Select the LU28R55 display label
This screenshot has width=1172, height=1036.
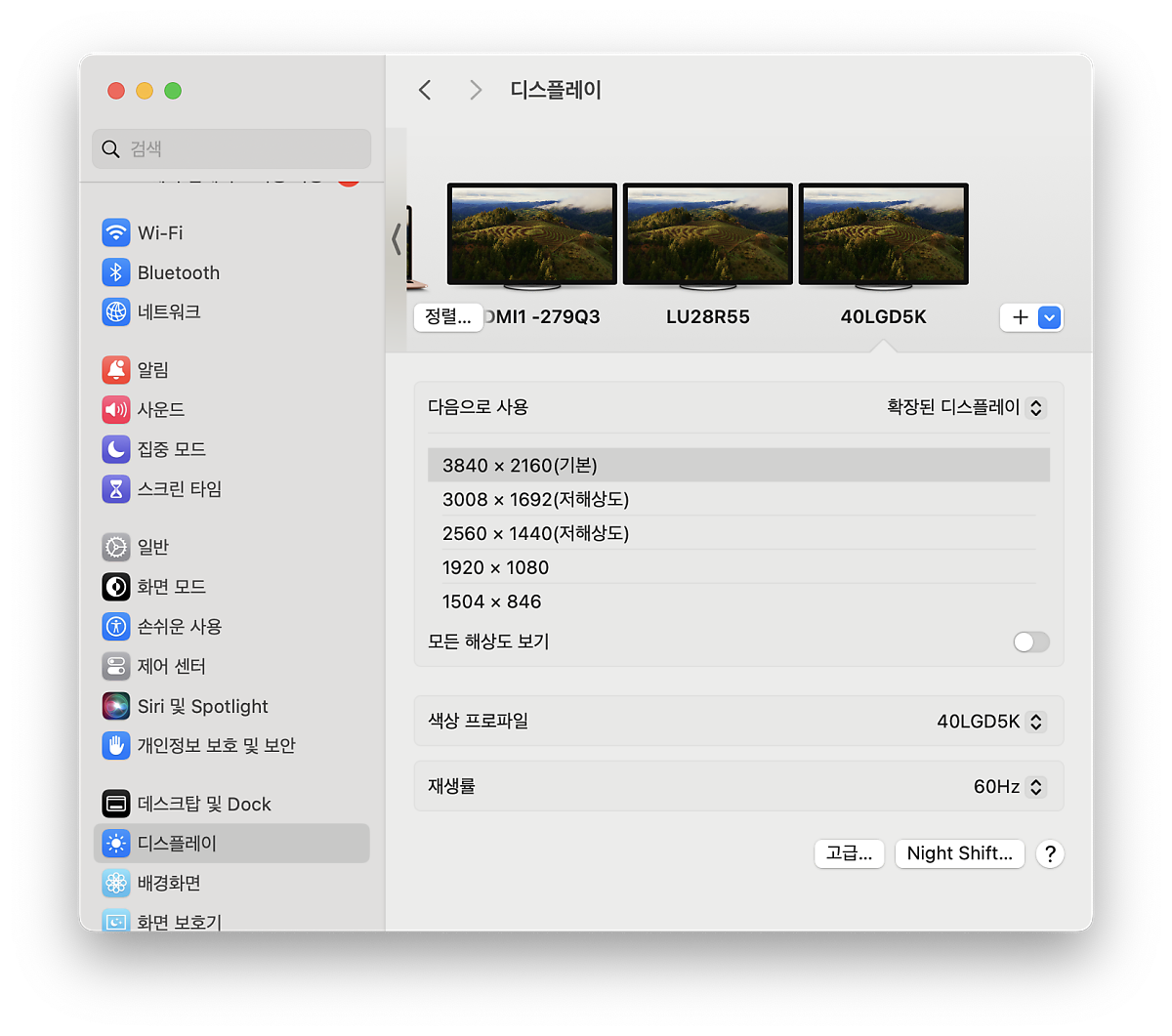pyautogui.click(x=708, y=316)
